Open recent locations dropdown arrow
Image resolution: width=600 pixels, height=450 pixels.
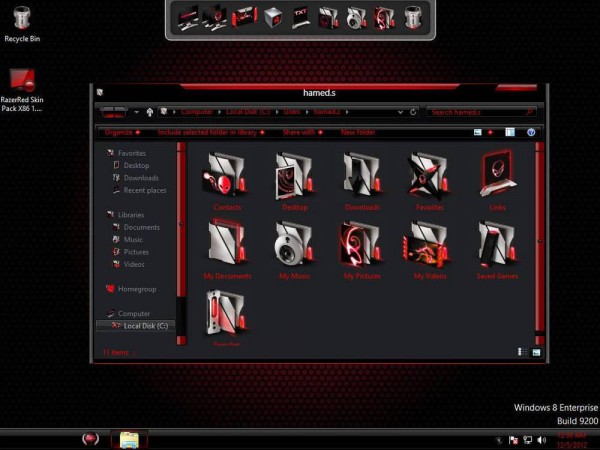click(x=136, y=112)
